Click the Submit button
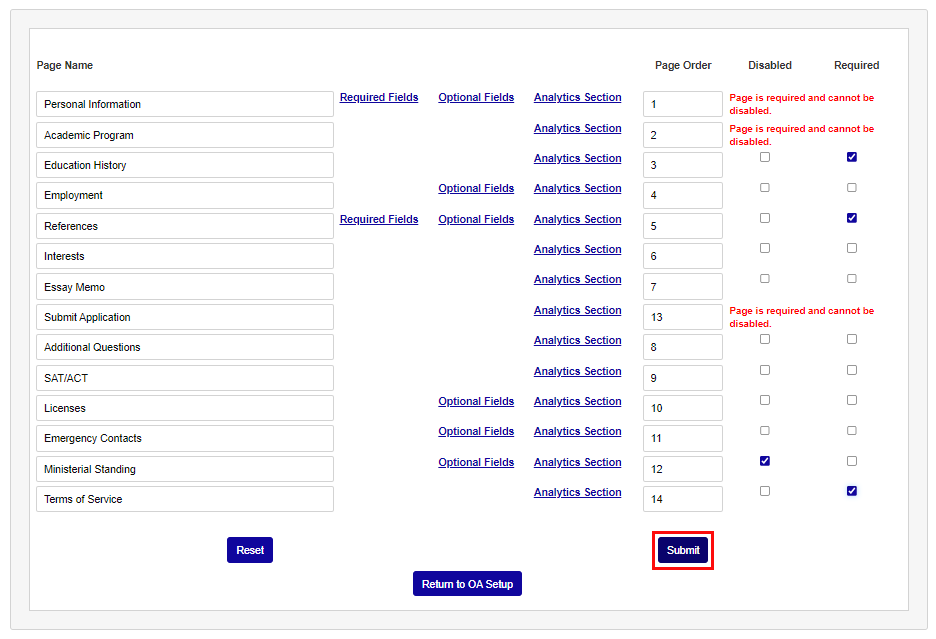The width and height of the screenshot is (936, 639). click(x=682, y=550)
